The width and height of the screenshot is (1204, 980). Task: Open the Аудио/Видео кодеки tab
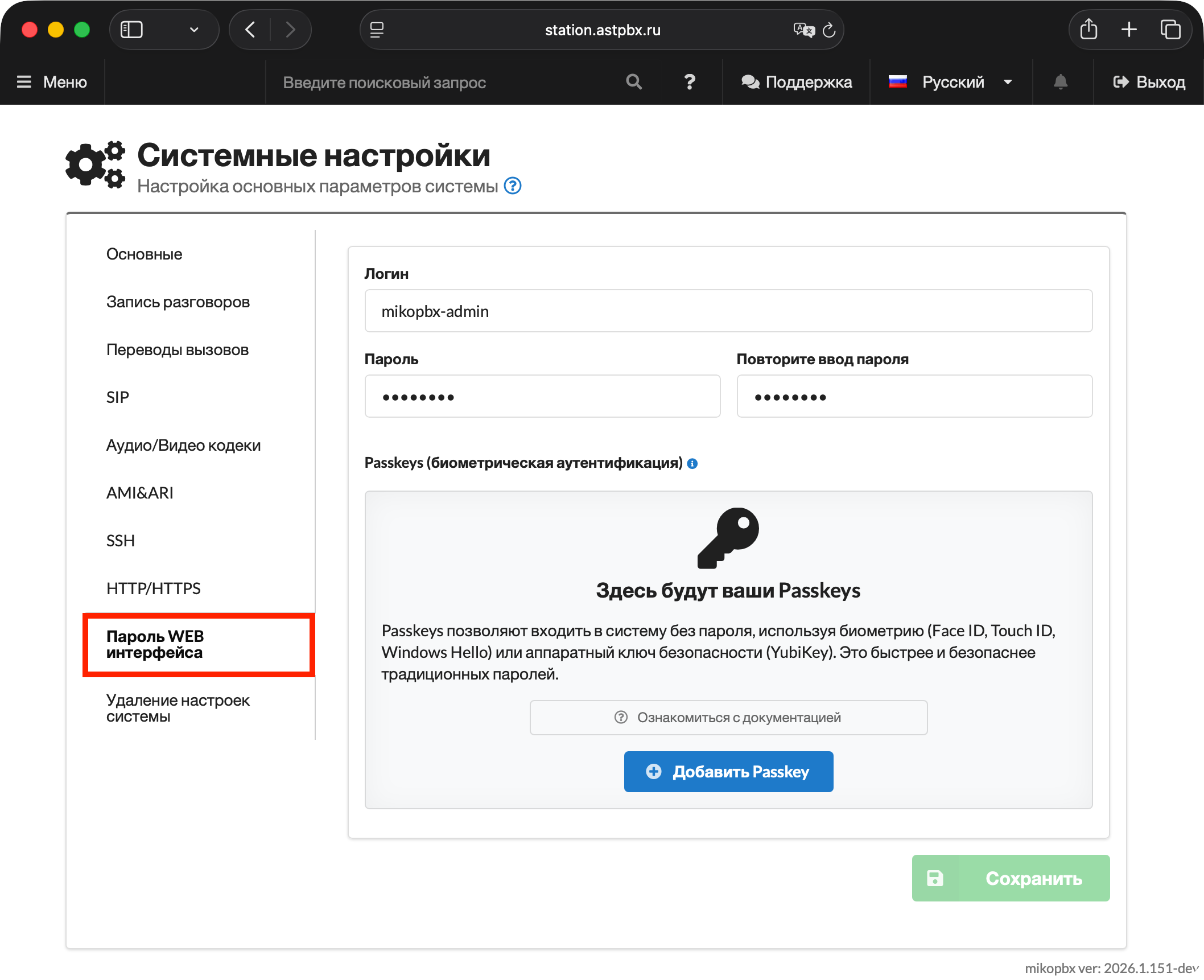pyautogui.click(x=183, y=445)
